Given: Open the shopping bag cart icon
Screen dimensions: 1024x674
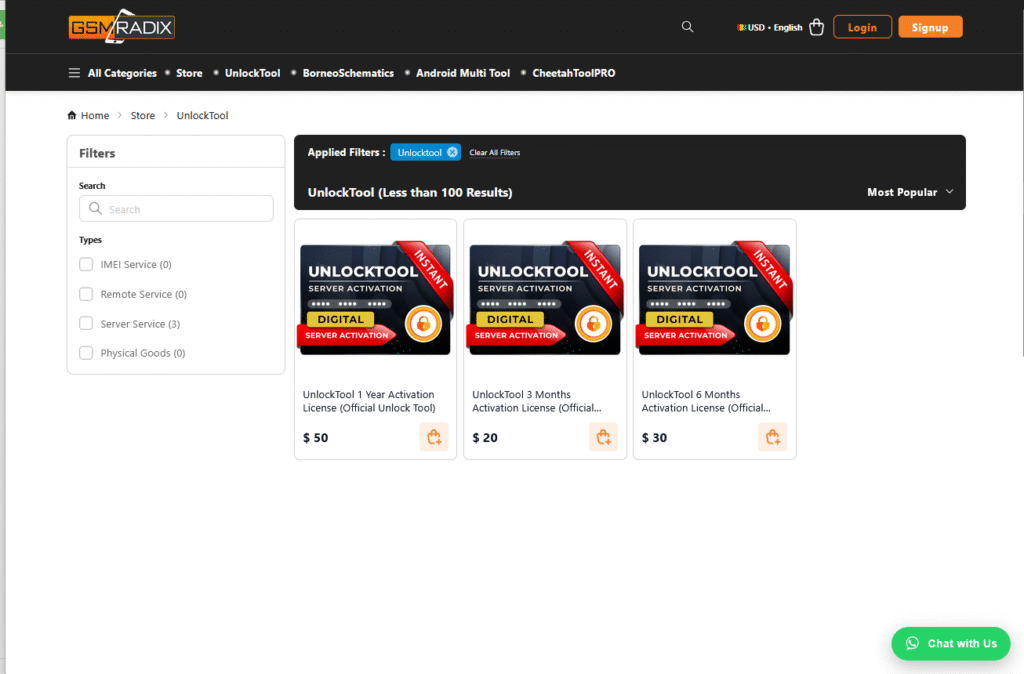Looking at the screenshot, I should (816, 27).
